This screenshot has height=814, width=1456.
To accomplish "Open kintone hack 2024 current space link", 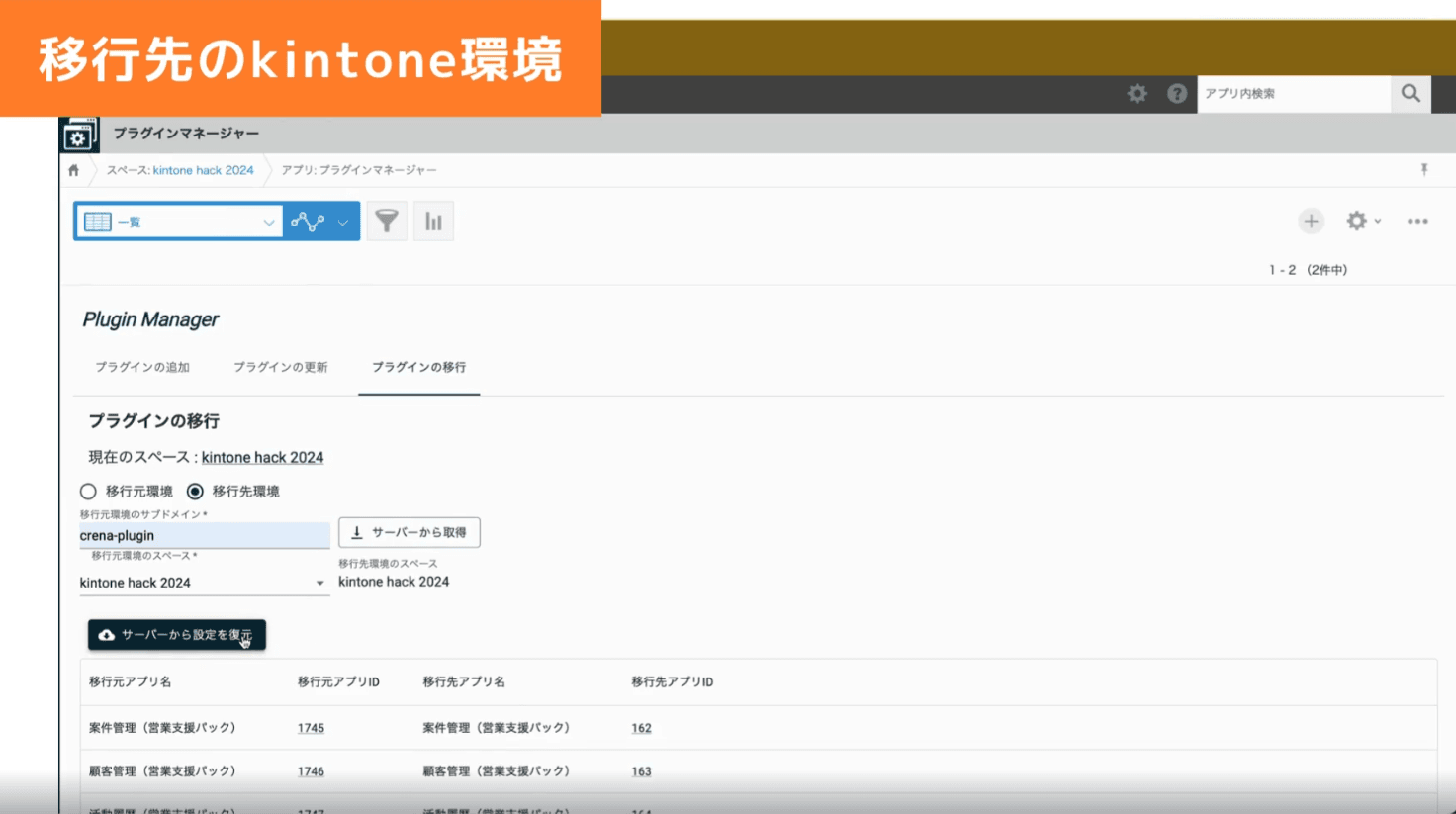I will pyautogui.click(x=262, y=457).
